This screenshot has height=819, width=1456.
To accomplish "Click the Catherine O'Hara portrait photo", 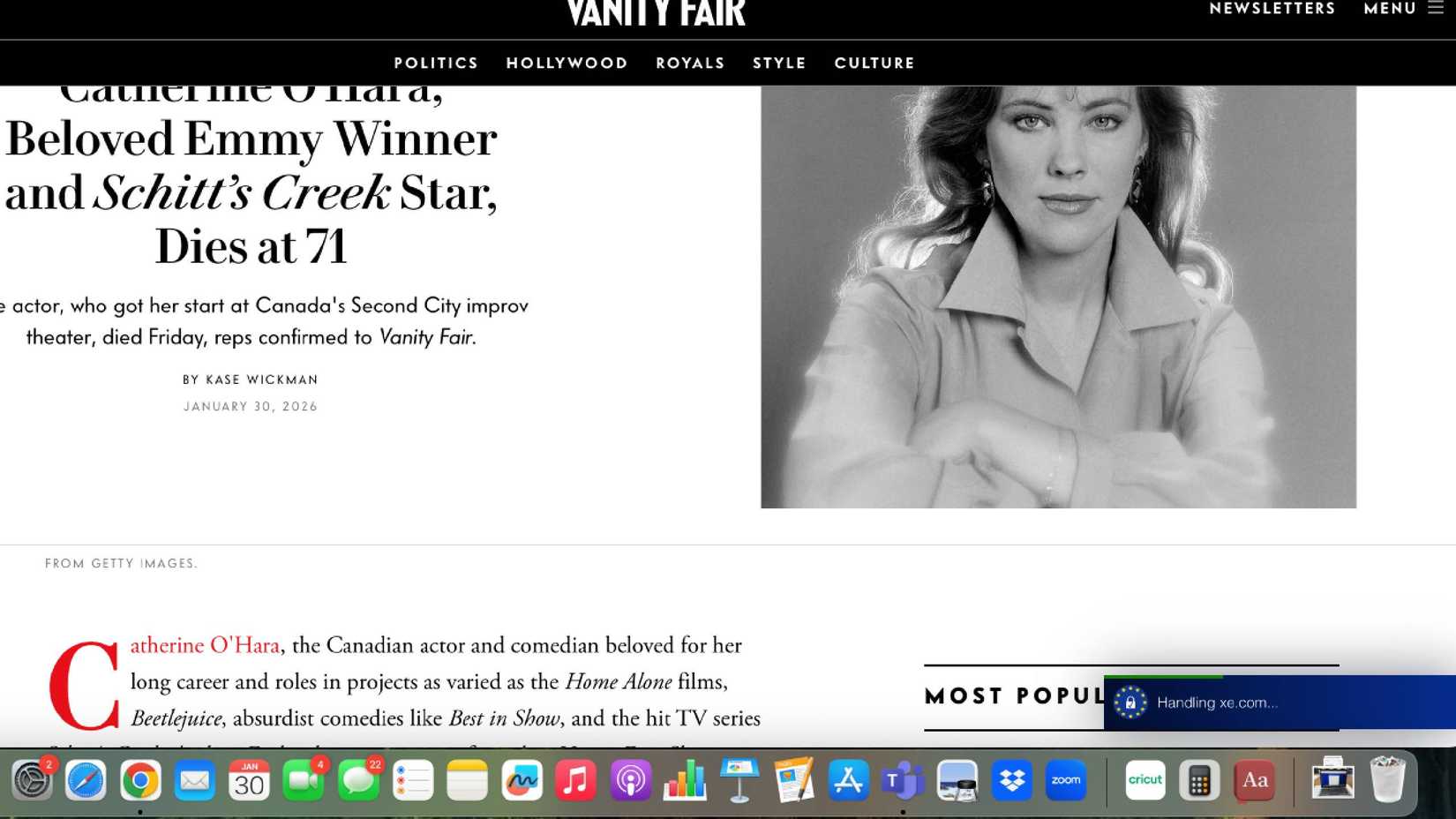I will coord(1058,297).
